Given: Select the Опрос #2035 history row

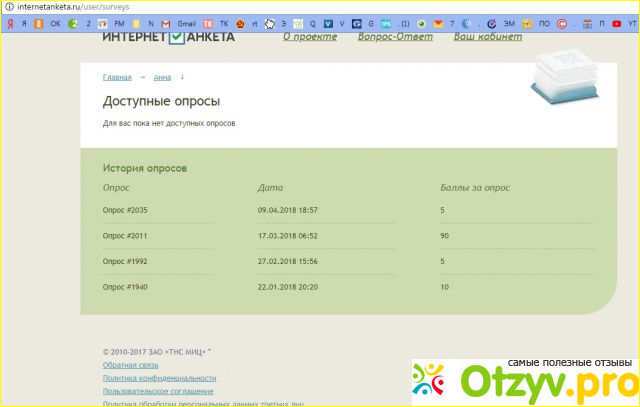Looking at the screenshot, I should (125, 210).
